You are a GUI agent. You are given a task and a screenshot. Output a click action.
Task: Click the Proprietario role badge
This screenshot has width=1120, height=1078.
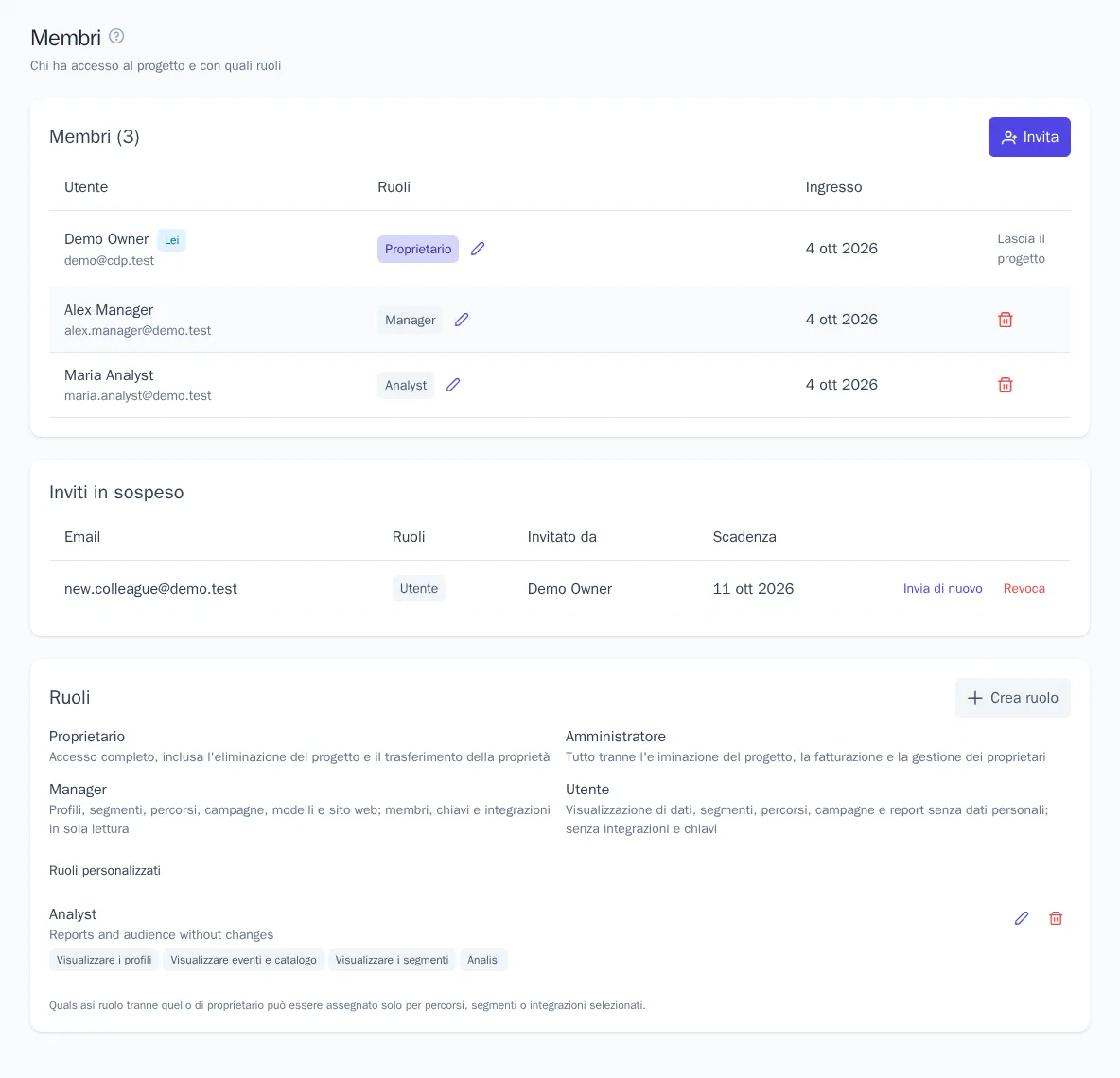tap(418, 249)
